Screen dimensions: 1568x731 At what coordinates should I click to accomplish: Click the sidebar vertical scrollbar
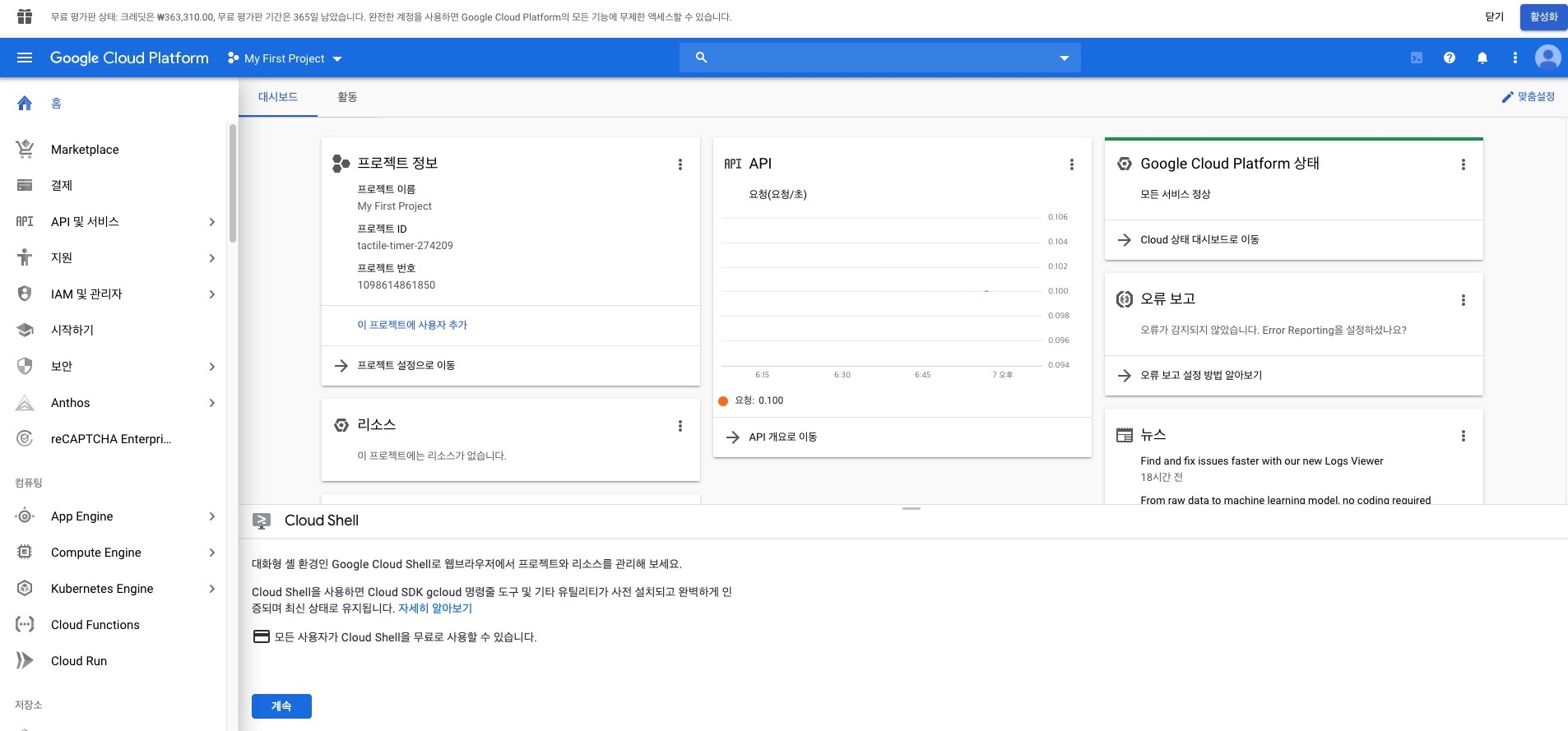(233, 183)
